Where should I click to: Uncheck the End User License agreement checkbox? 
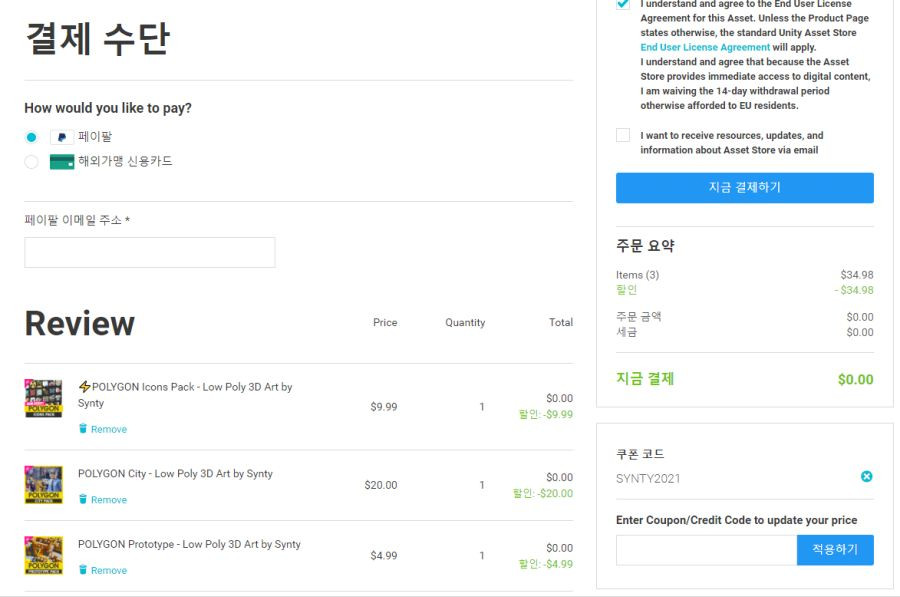[x=623, y=3]
